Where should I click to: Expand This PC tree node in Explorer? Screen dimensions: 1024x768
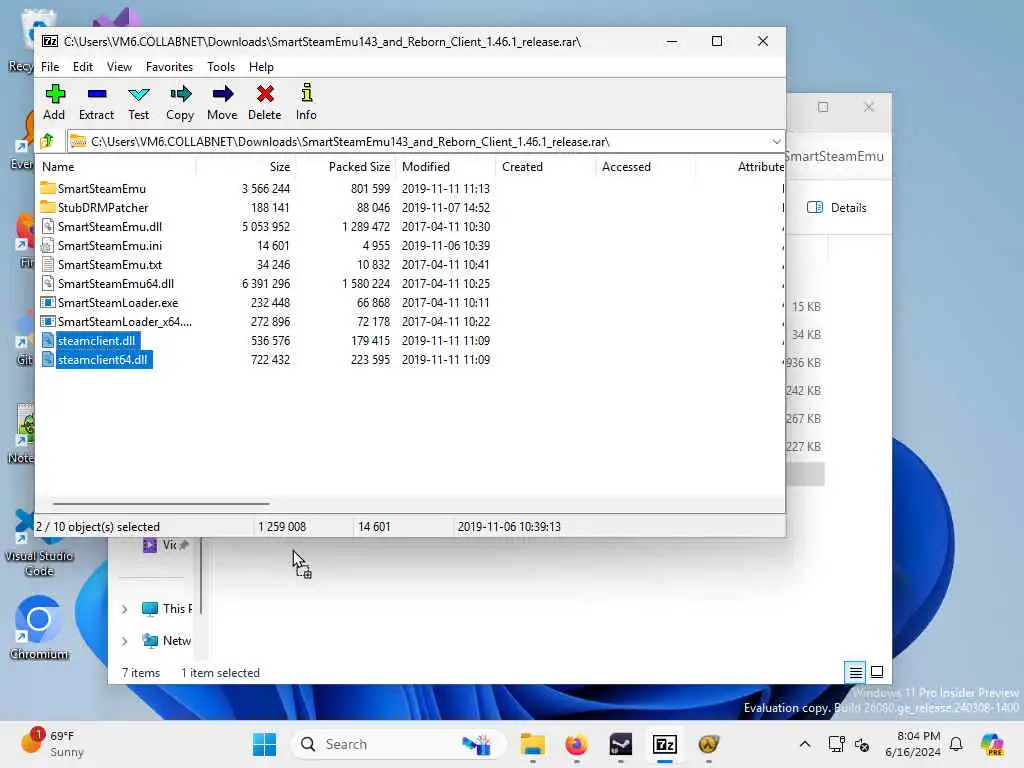click(124, 609)
